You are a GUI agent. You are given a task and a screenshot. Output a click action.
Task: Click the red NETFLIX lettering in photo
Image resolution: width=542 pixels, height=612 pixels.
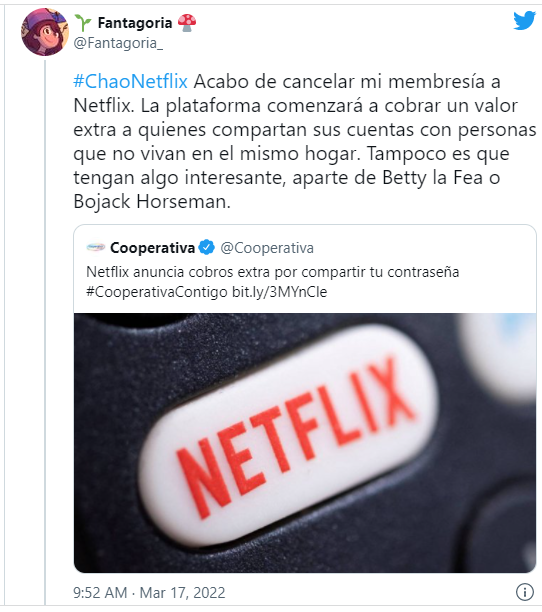point(296,436)
